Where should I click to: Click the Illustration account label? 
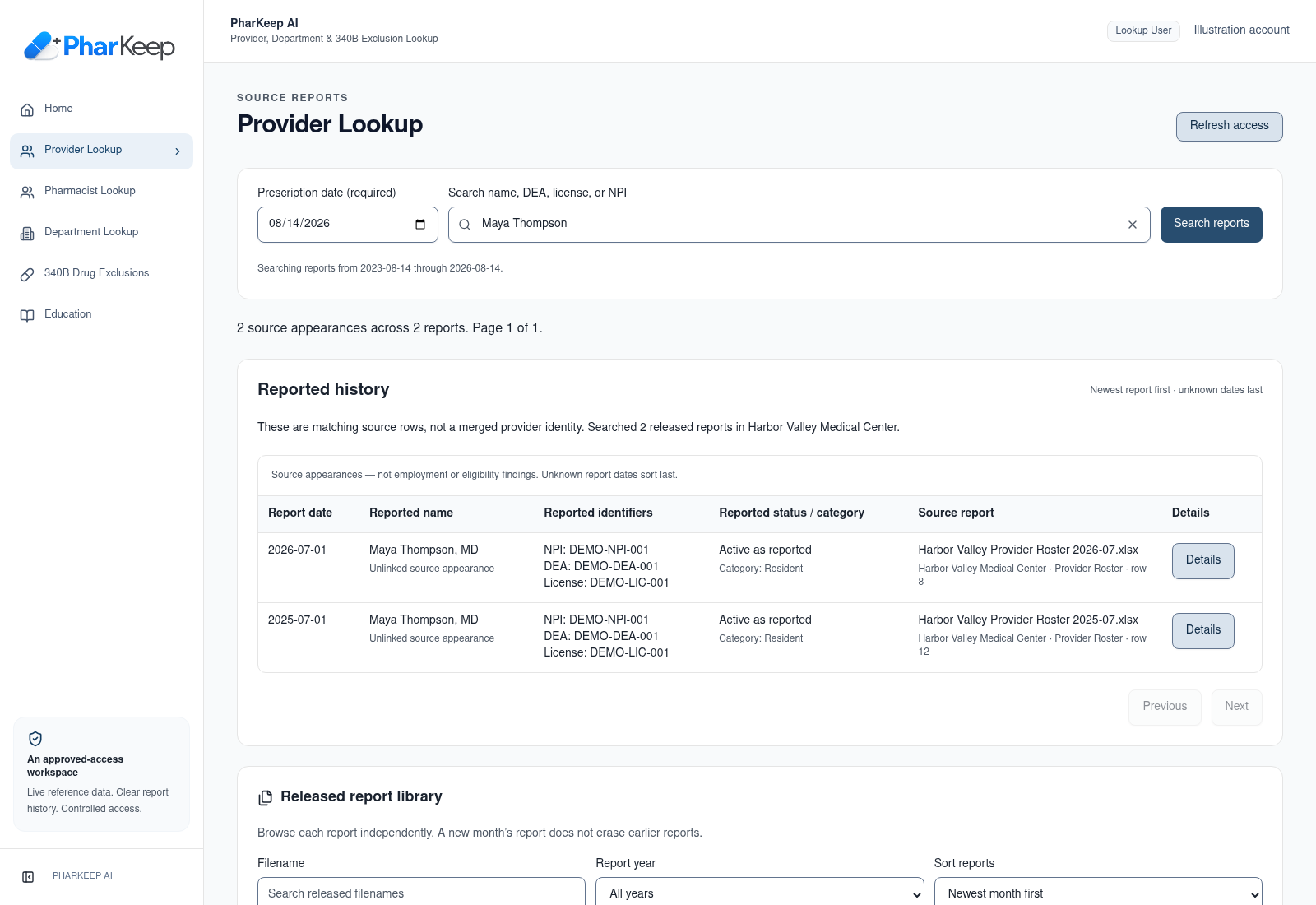point(1241,30)
